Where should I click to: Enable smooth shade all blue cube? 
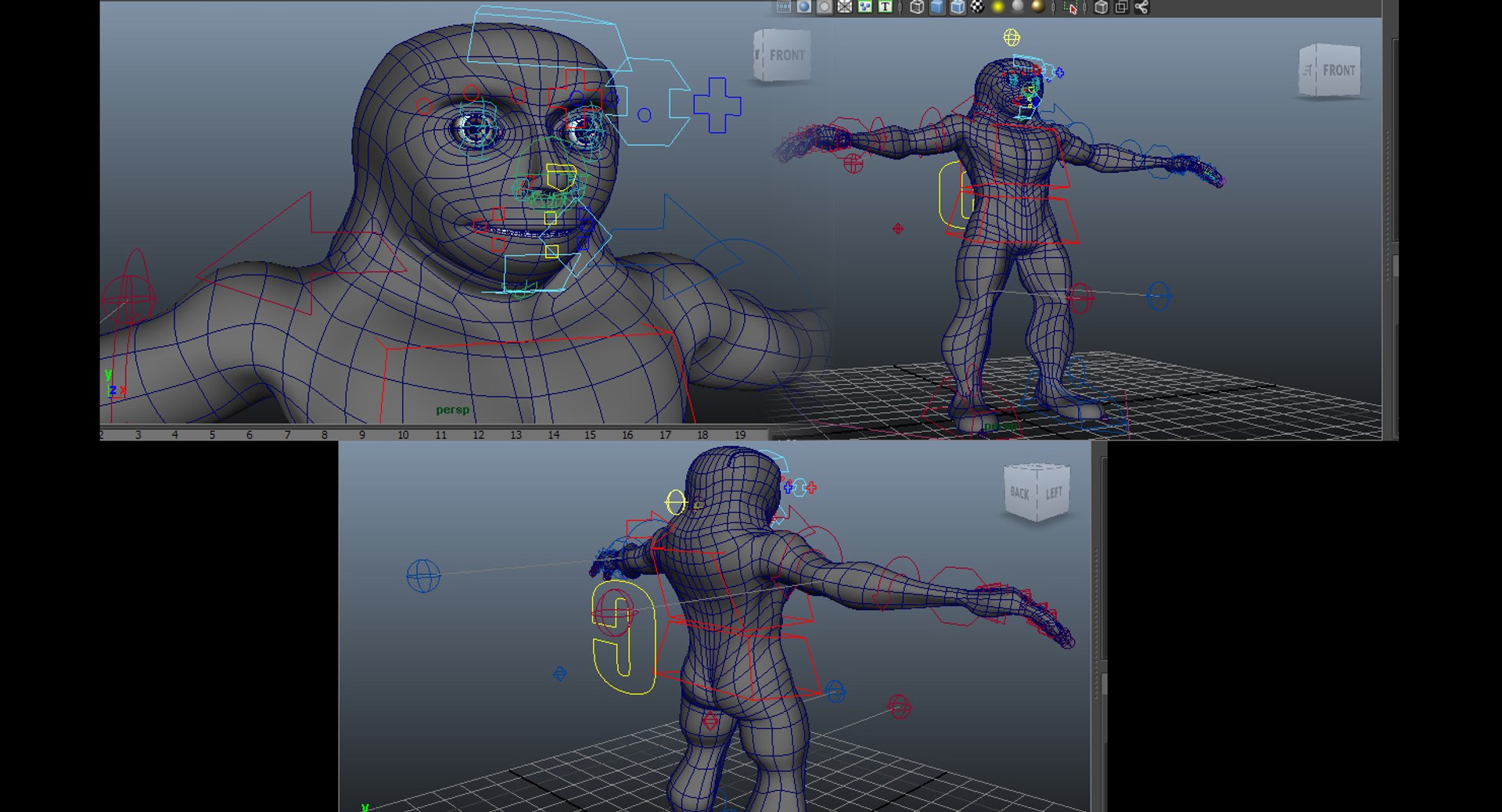[937, 7]
